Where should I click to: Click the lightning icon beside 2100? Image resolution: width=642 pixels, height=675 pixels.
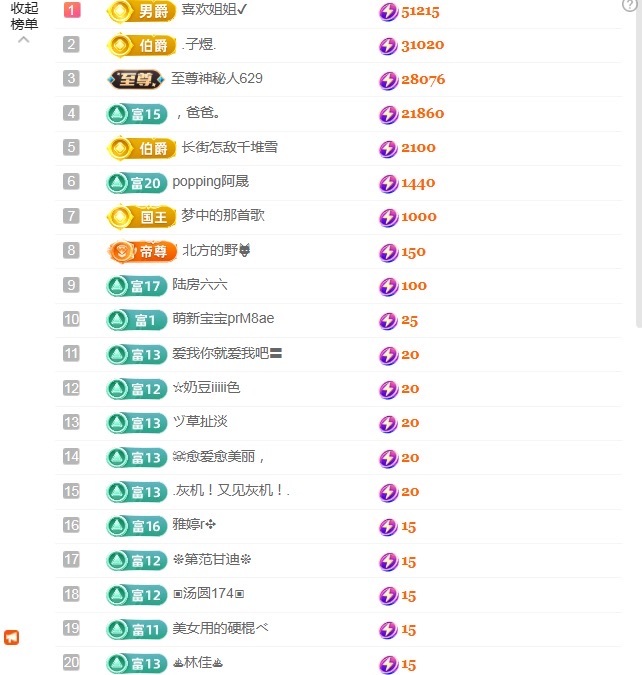coord(388,149)
